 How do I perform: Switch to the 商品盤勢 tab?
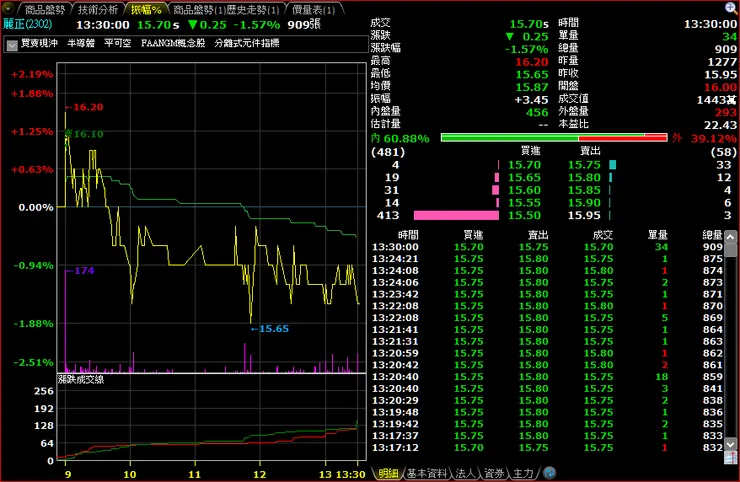click(45, 9)
